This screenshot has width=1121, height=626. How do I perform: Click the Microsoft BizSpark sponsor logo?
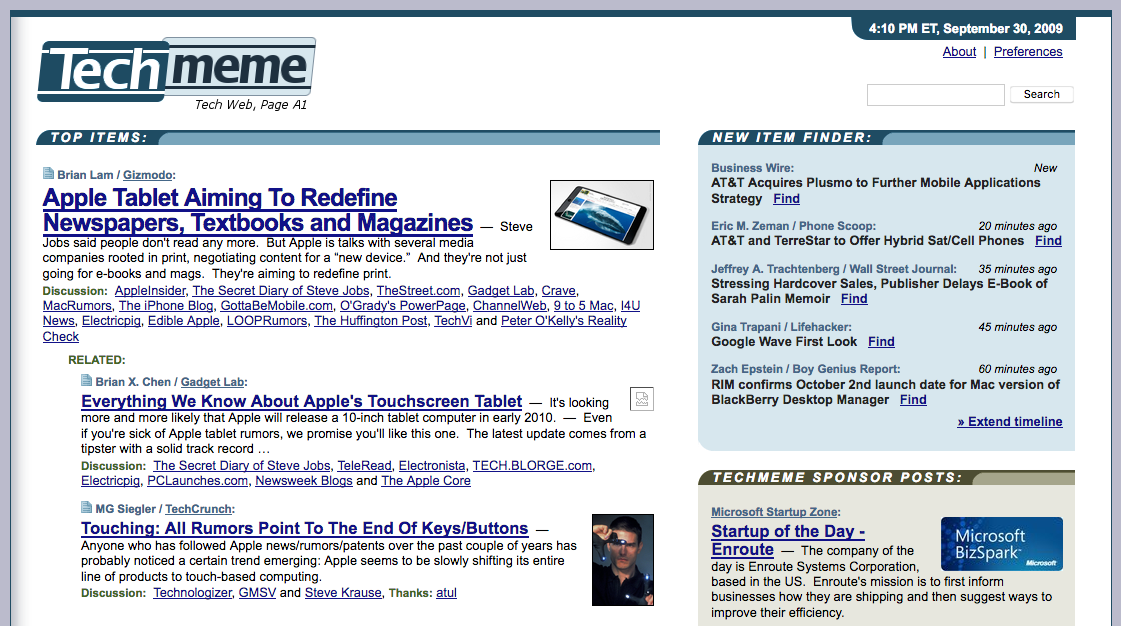(1001, 544)
